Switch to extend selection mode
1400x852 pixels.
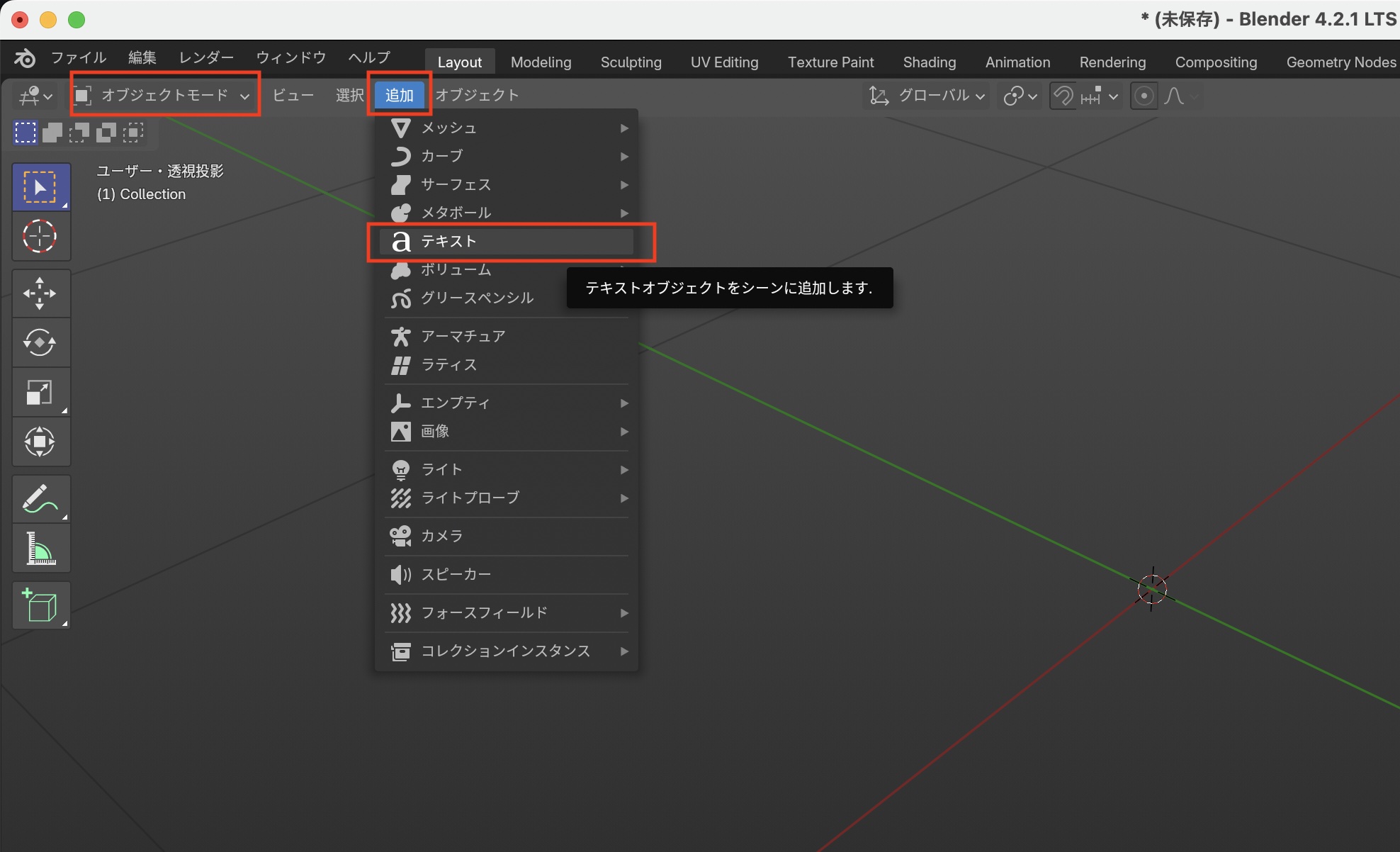(51, 133)
